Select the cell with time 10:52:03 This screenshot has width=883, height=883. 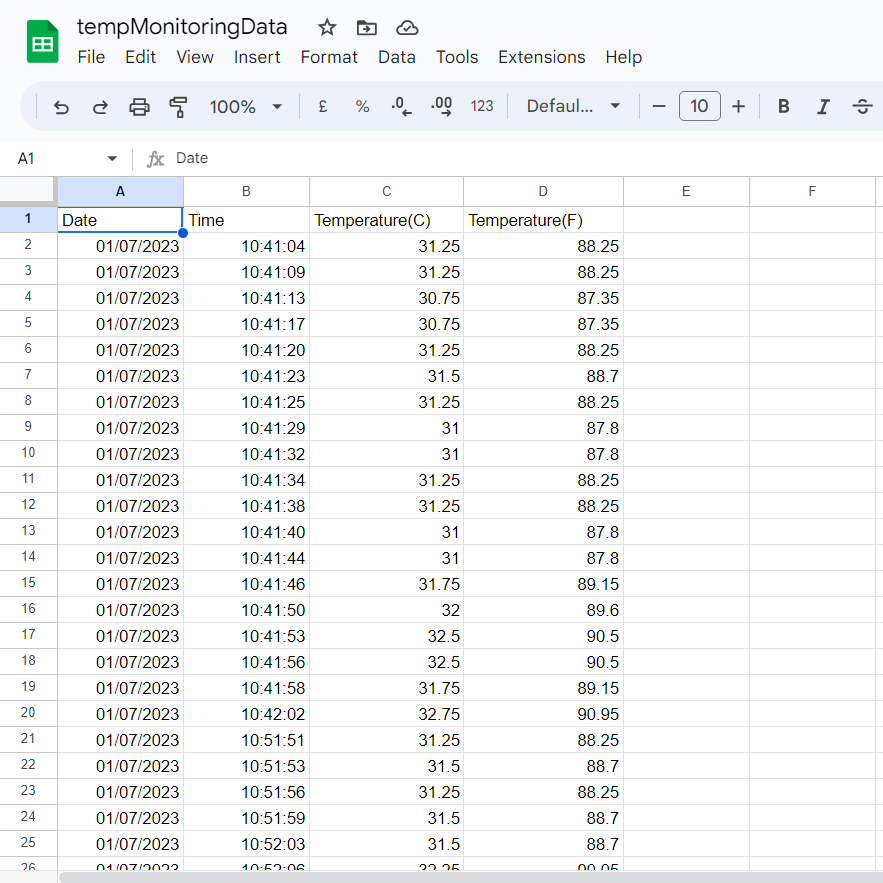pyautogui.click(x=246, y=844)
